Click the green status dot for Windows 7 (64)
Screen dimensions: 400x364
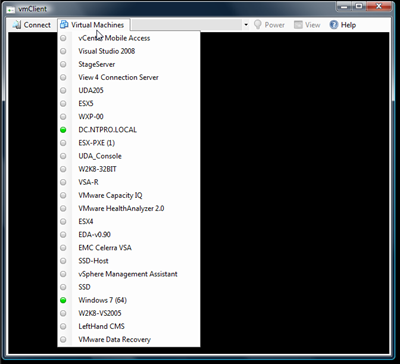tap(63, 300)
